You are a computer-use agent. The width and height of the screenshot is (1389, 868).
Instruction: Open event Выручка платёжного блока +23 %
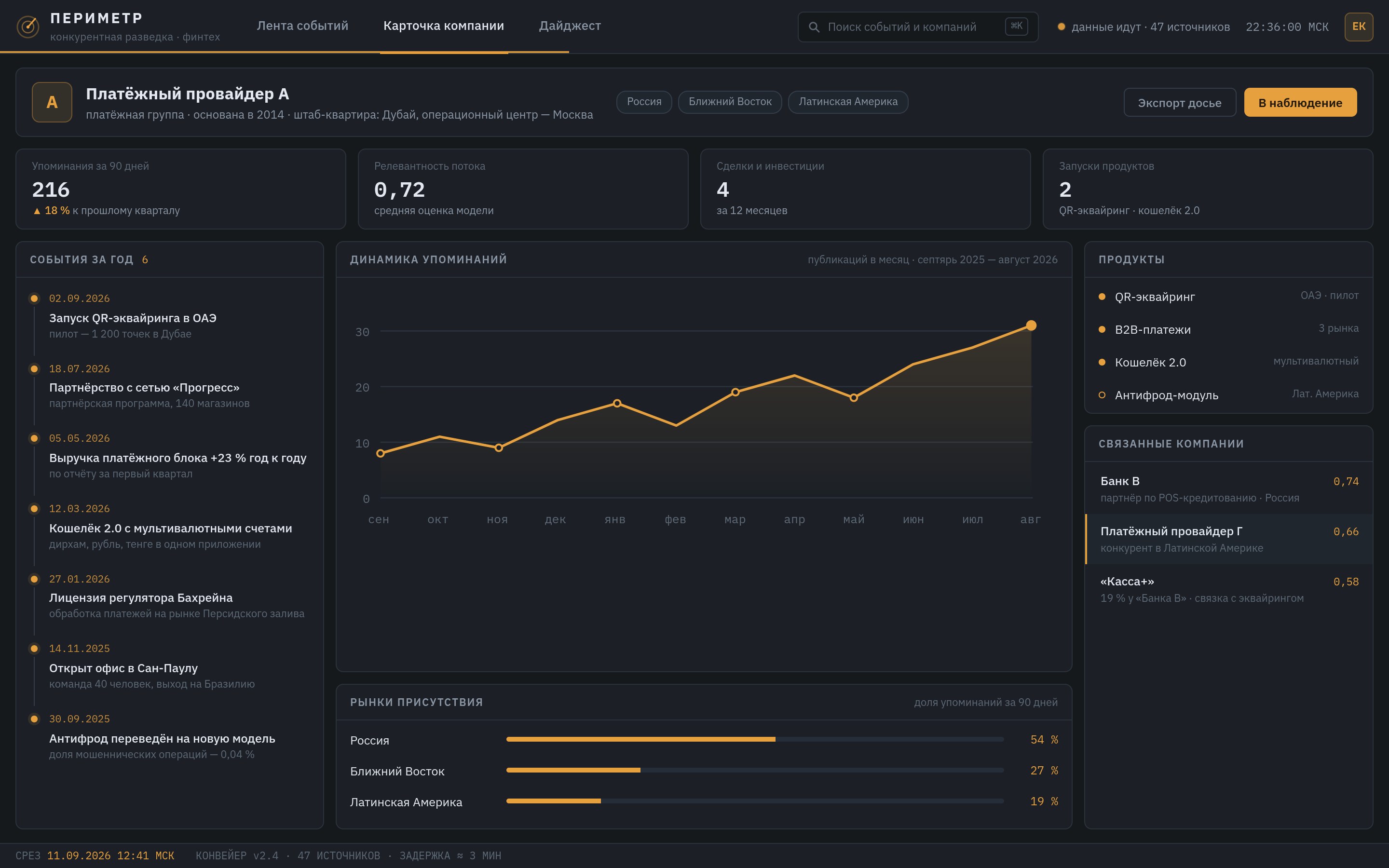point(178,458)
